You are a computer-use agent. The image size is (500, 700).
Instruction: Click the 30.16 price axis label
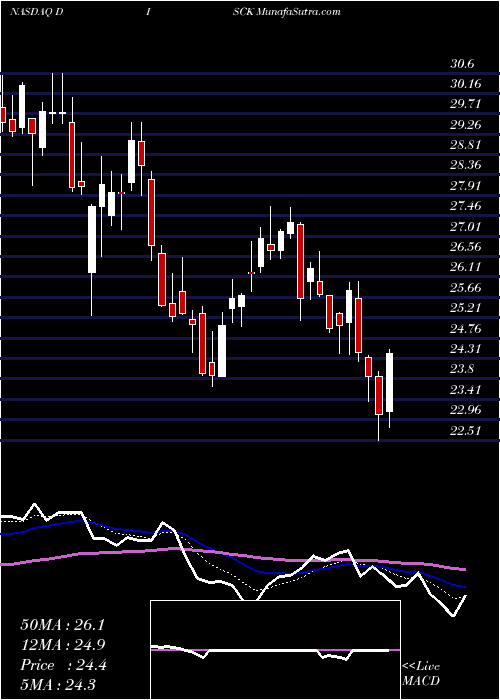tap(465, 84)
